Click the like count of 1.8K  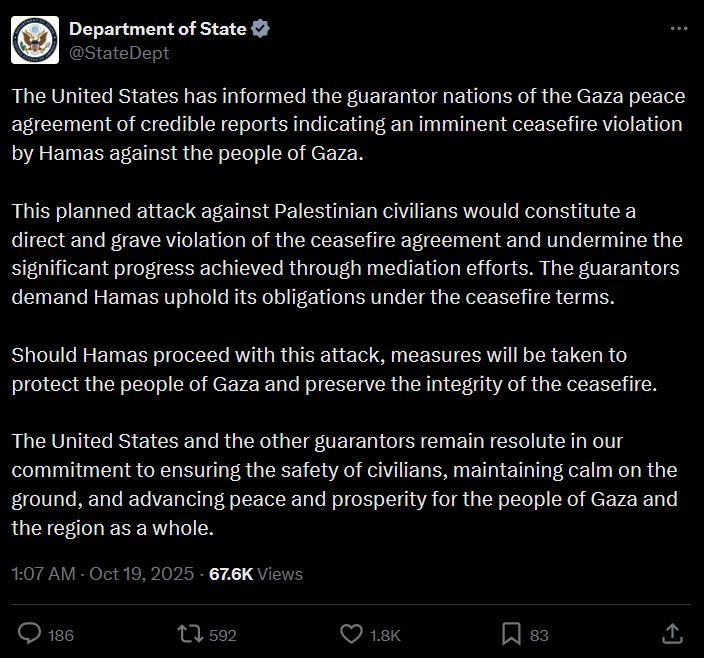tap(384, 635)
